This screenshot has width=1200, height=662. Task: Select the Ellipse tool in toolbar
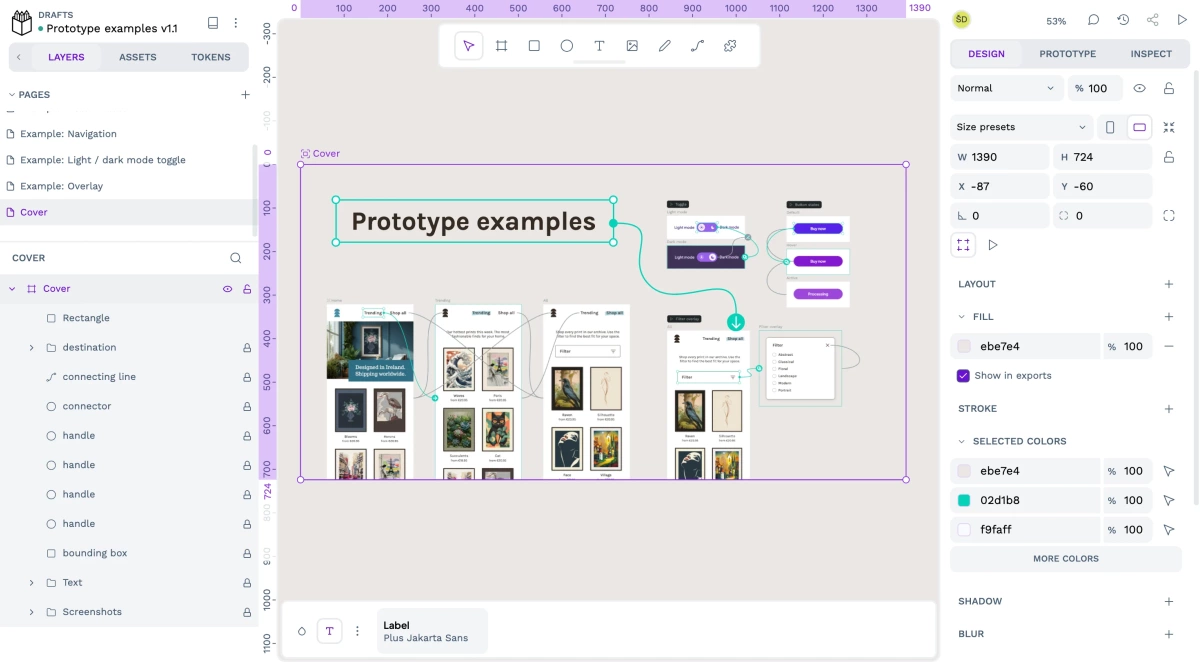click(567, 46)
